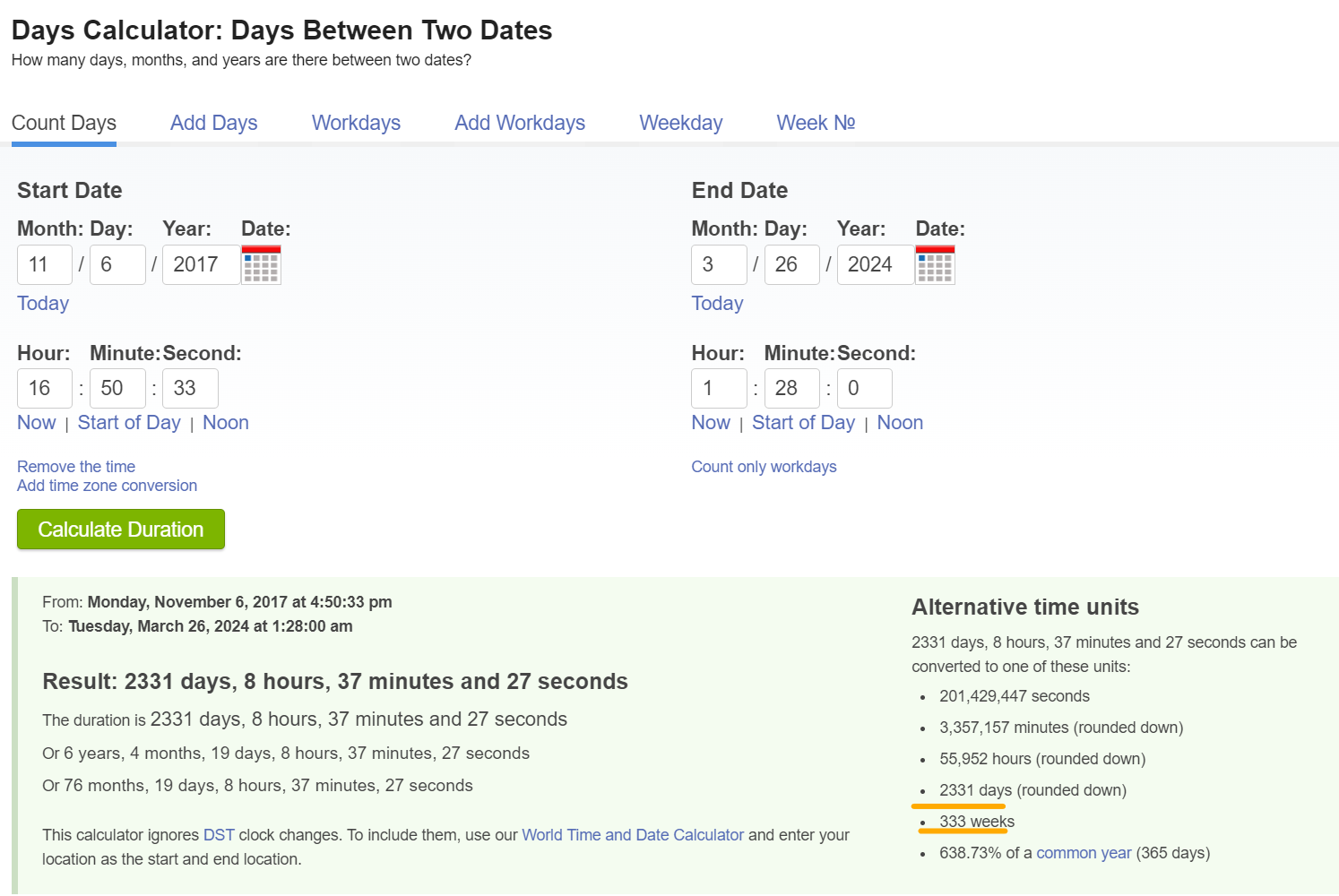Click the '2331 days (rounded down)' entry
This screenshot has width=1339, height=896.
coord(1032,790)
